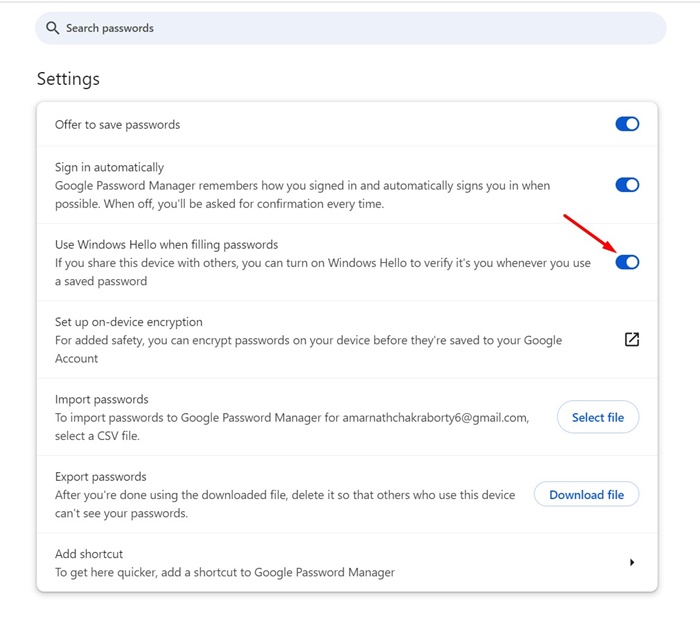Click 'To get here quicker' shortcut description
The height and width of the screenshot is (617, 700).
click(x=225, y=572)
